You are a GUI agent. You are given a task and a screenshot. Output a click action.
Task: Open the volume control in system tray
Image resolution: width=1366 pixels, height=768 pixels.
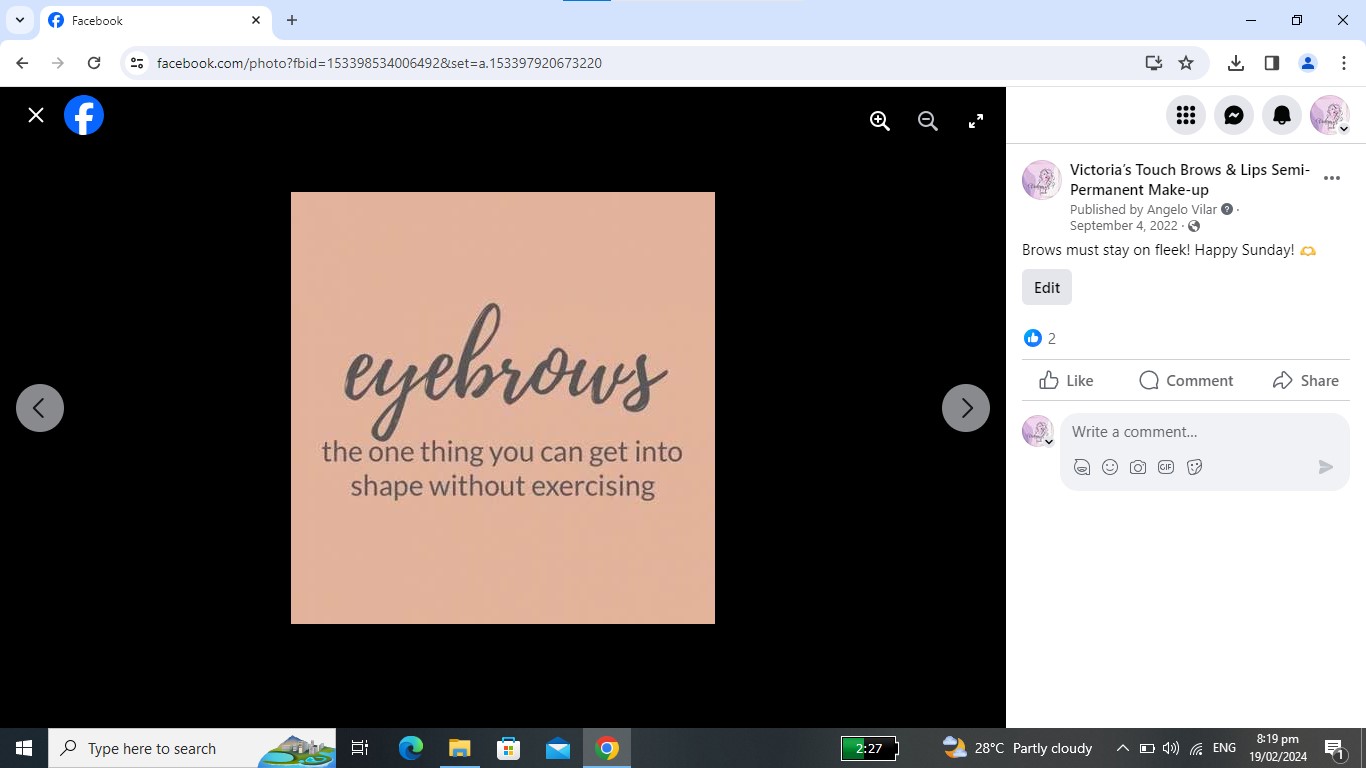[x=1171, y=748]
